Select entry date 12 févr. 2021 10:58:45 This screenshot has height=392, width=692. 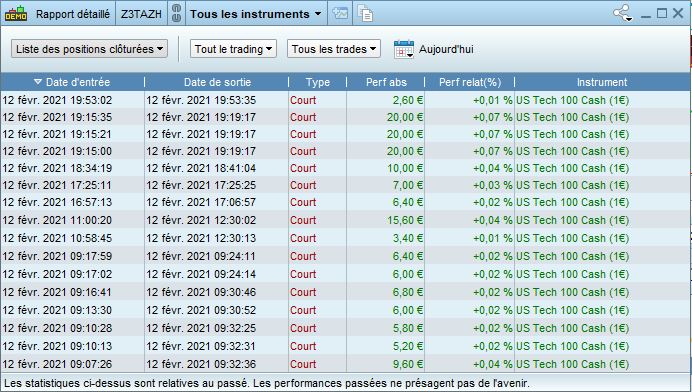coord(57,238)
